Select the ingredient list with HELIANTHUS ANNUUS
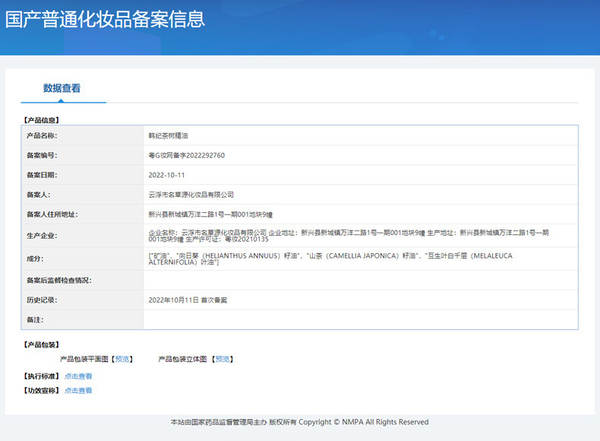Image resolution: width=600 pixels, height=441 pixels. (x=330, y=259)
